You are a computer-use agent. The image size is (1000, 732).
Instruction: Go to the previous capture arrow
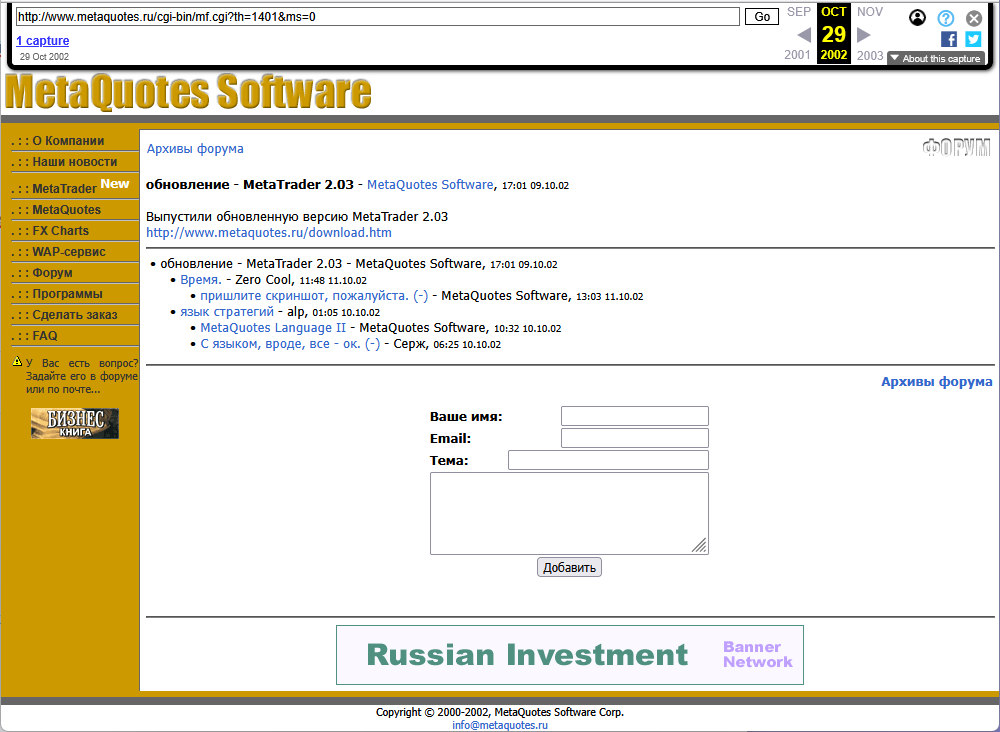click(804, 34)
